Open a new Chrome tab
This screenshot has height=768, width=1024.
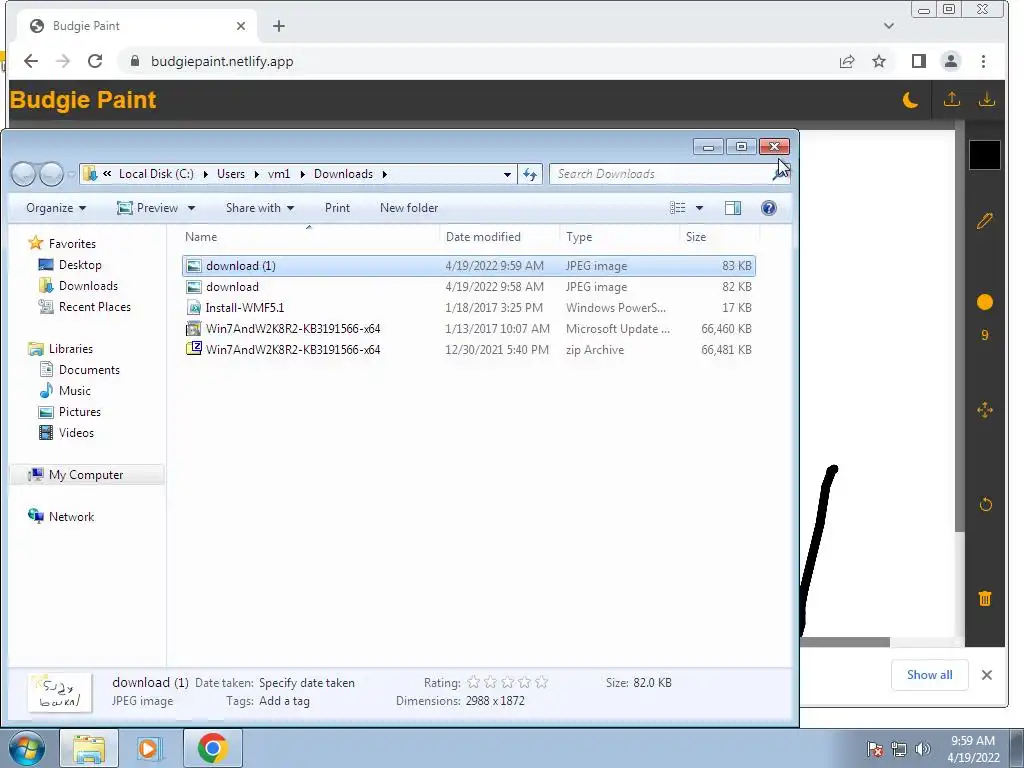tap(279, 26)
